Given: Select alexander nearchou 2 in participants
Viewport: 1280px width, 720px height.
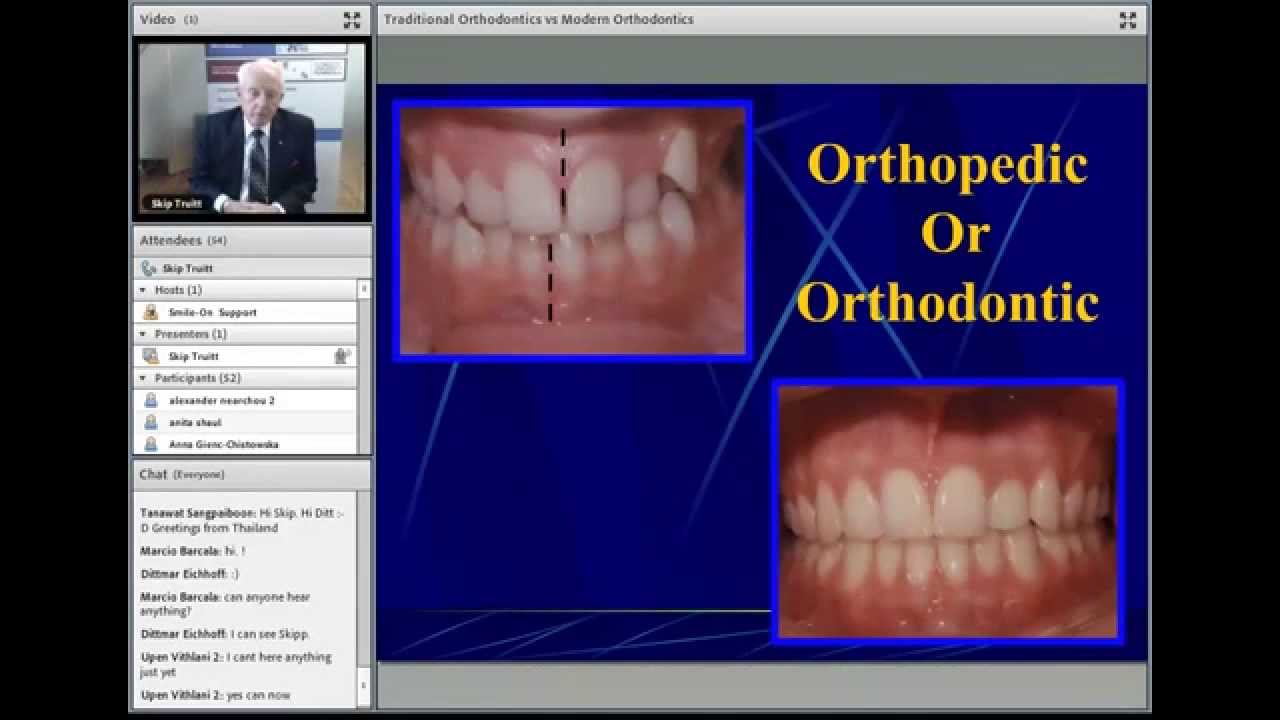Looking at the screenshot, I should tap(221, 400).
